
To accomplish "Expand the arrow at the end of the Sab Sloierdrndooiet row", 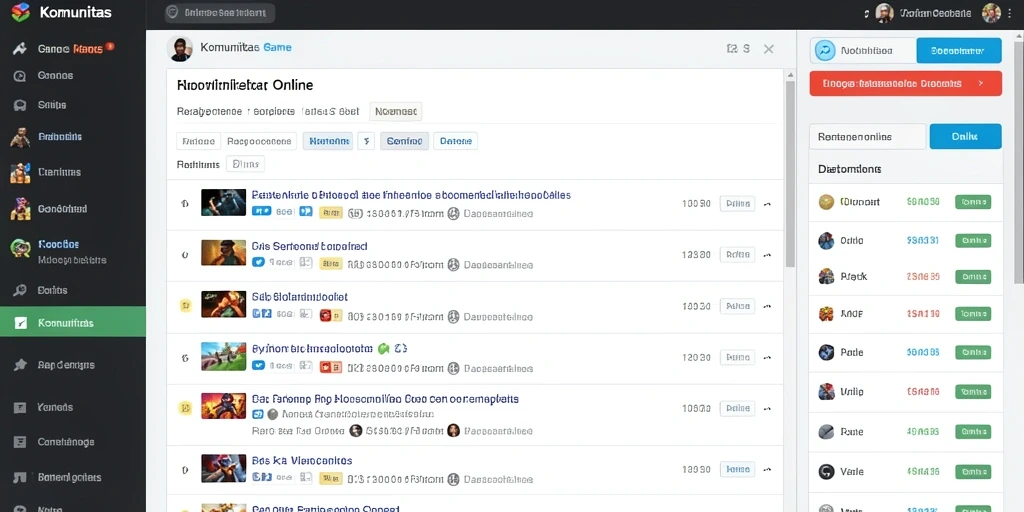I will tap(767, 306).
